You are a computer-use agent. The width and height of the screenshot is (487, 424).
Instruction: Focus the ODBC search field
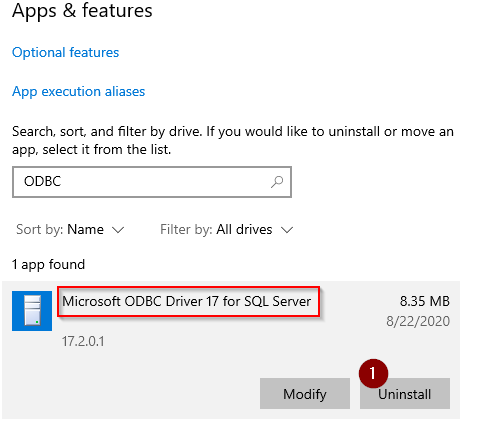[152, 182]
